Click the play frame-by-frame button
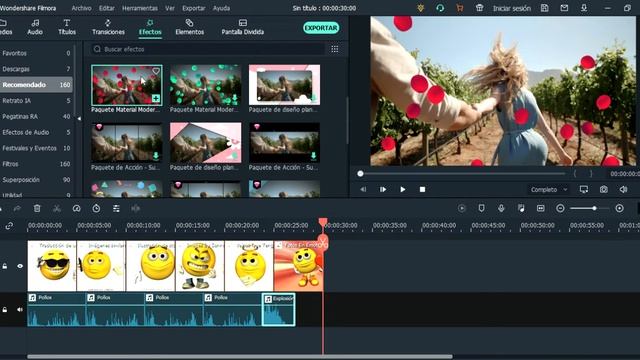The height and width of the screenshot is (360, 640). coord(383,189)
